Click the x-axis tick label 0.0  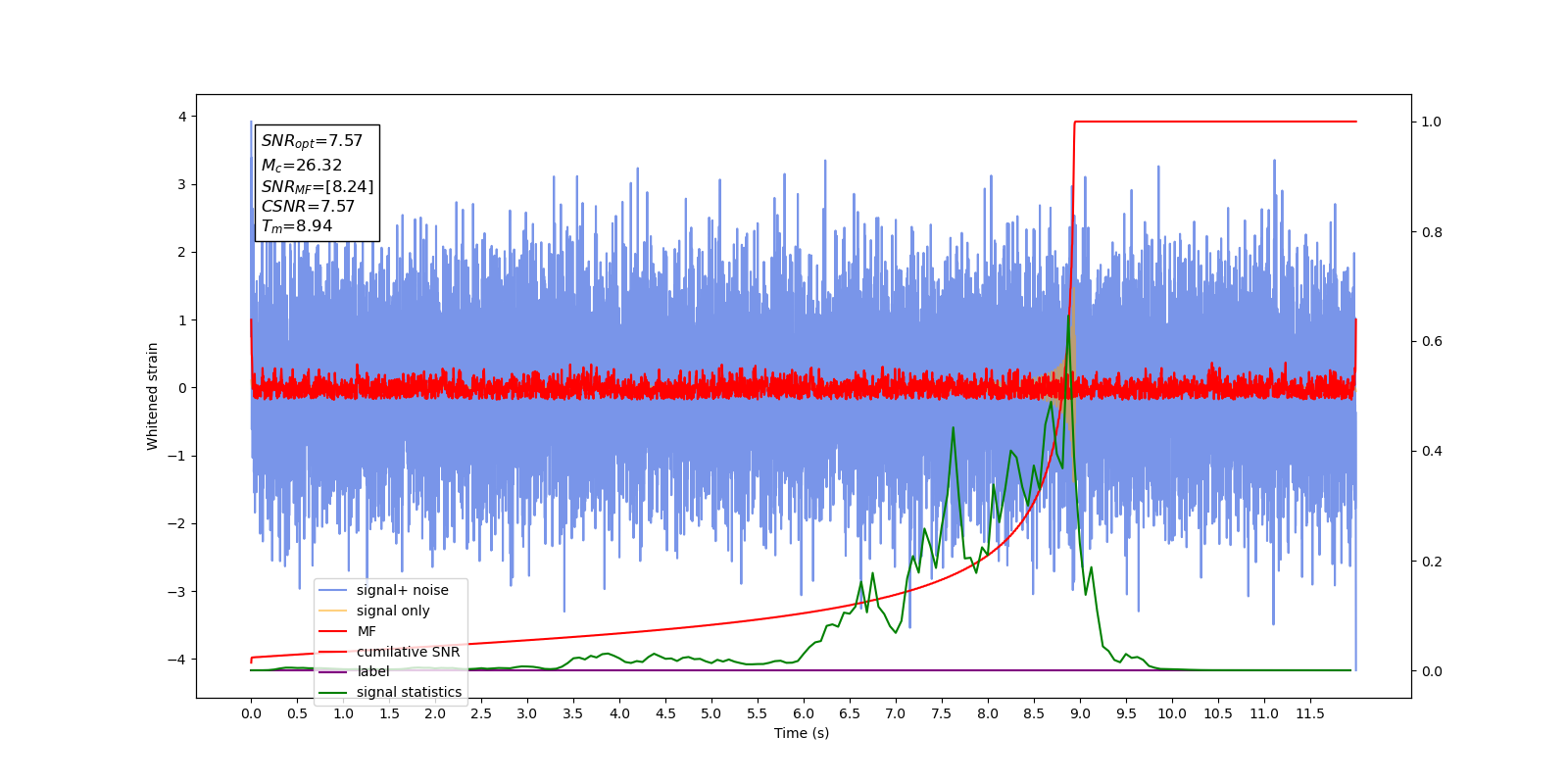click(x=251, y=713)
